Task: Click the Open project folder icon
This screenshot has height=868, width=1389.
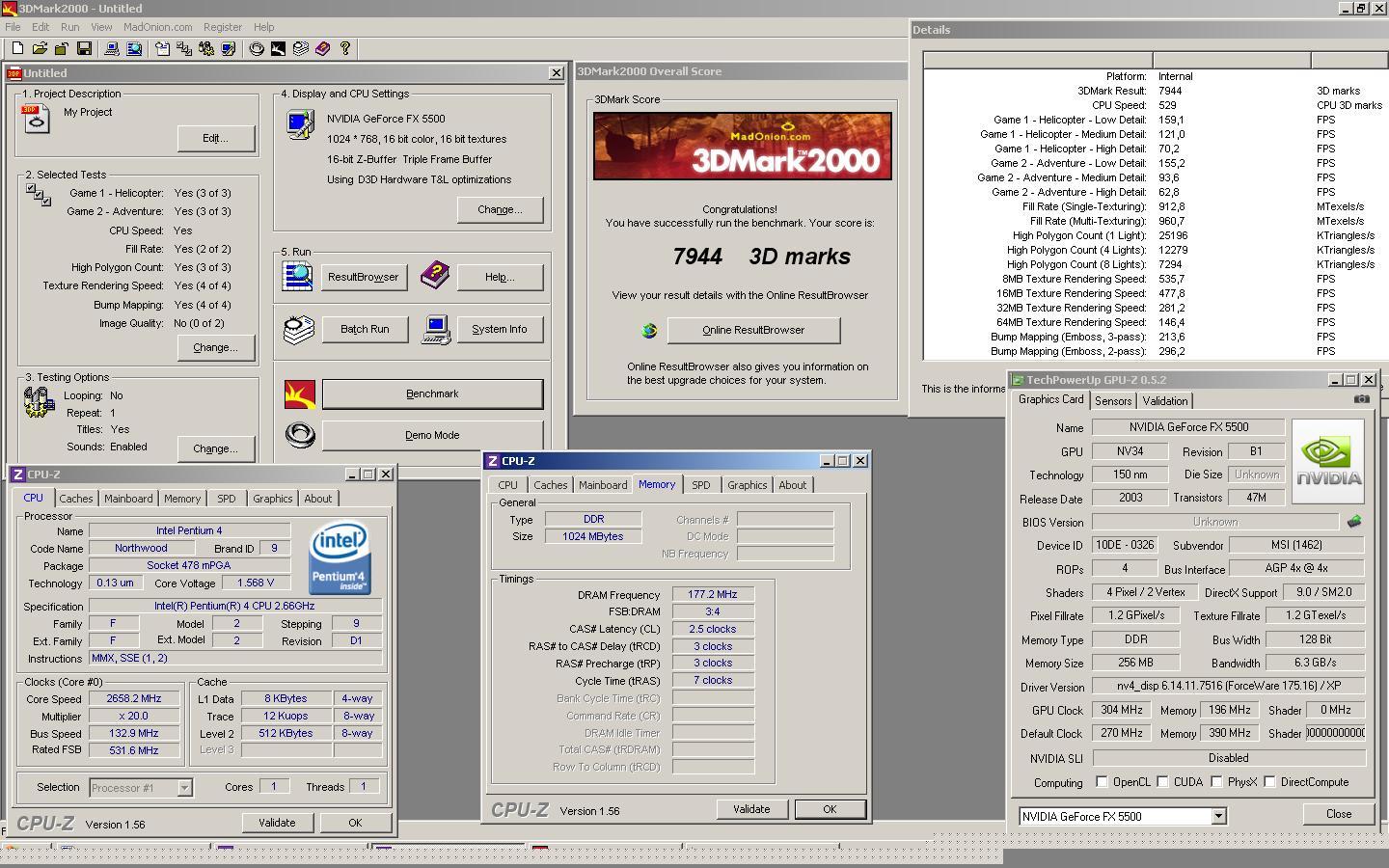Action: pyautogui.click(x=40, y=48)
